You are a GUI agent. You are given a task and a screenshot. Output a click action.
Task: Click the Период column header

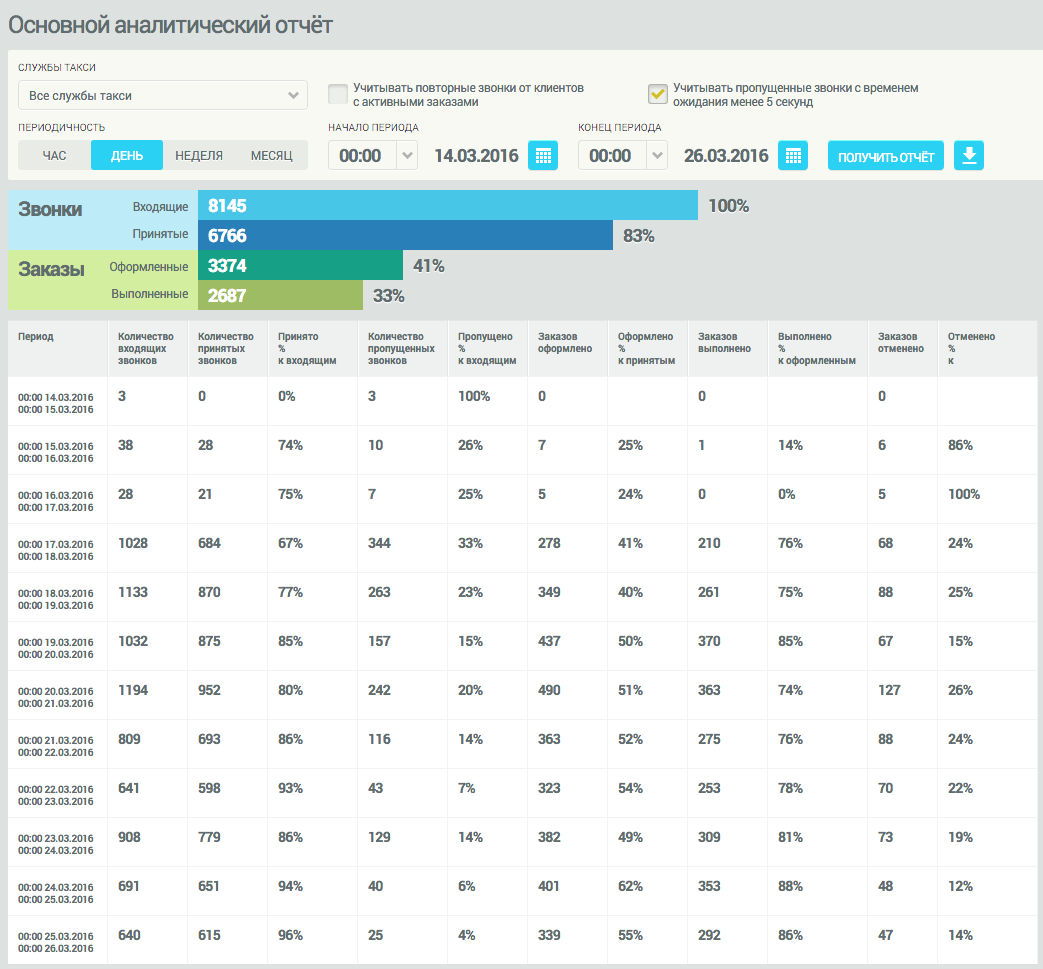click(36, 337)
